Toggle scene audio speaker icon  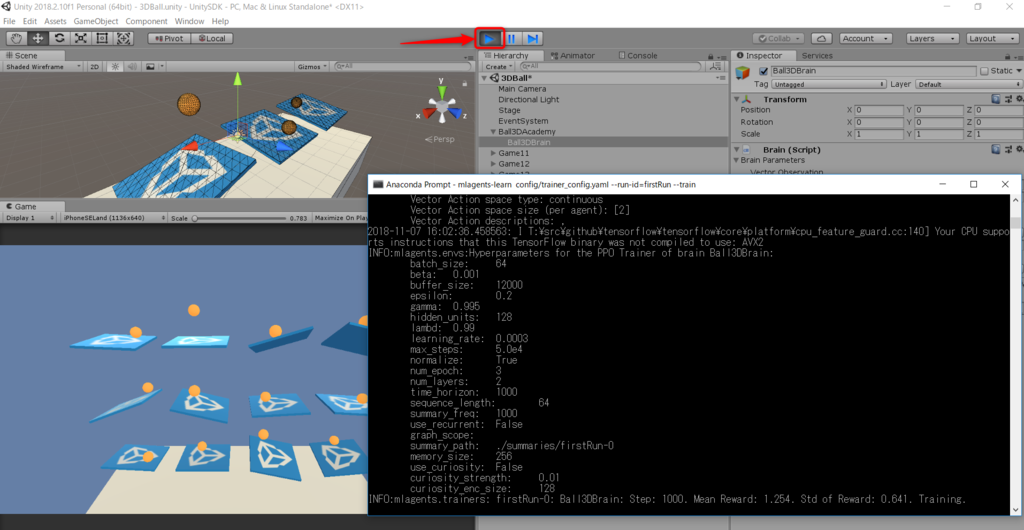tap(132, 67)
